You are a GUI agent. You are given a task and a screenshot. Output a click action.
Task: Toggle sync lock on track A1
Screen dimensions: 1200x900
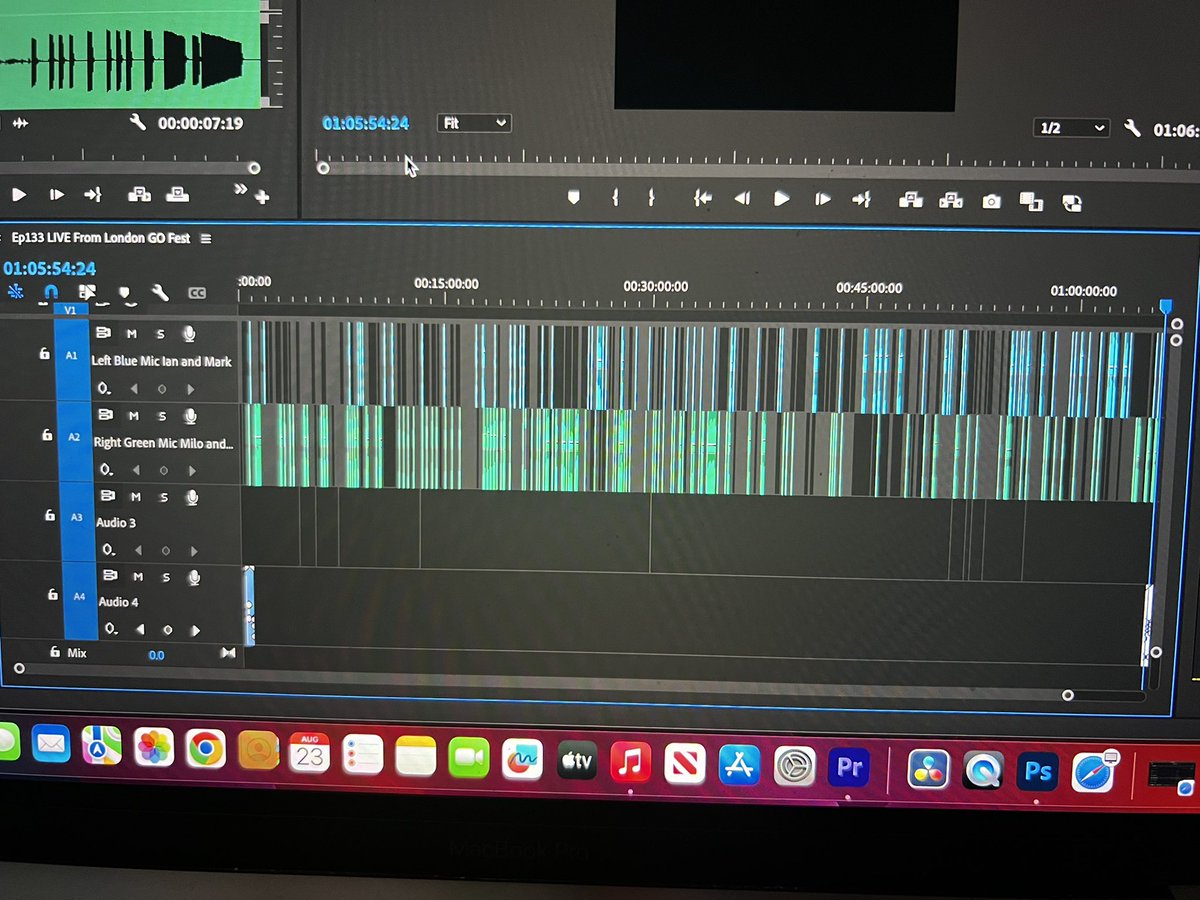[103, 332]
